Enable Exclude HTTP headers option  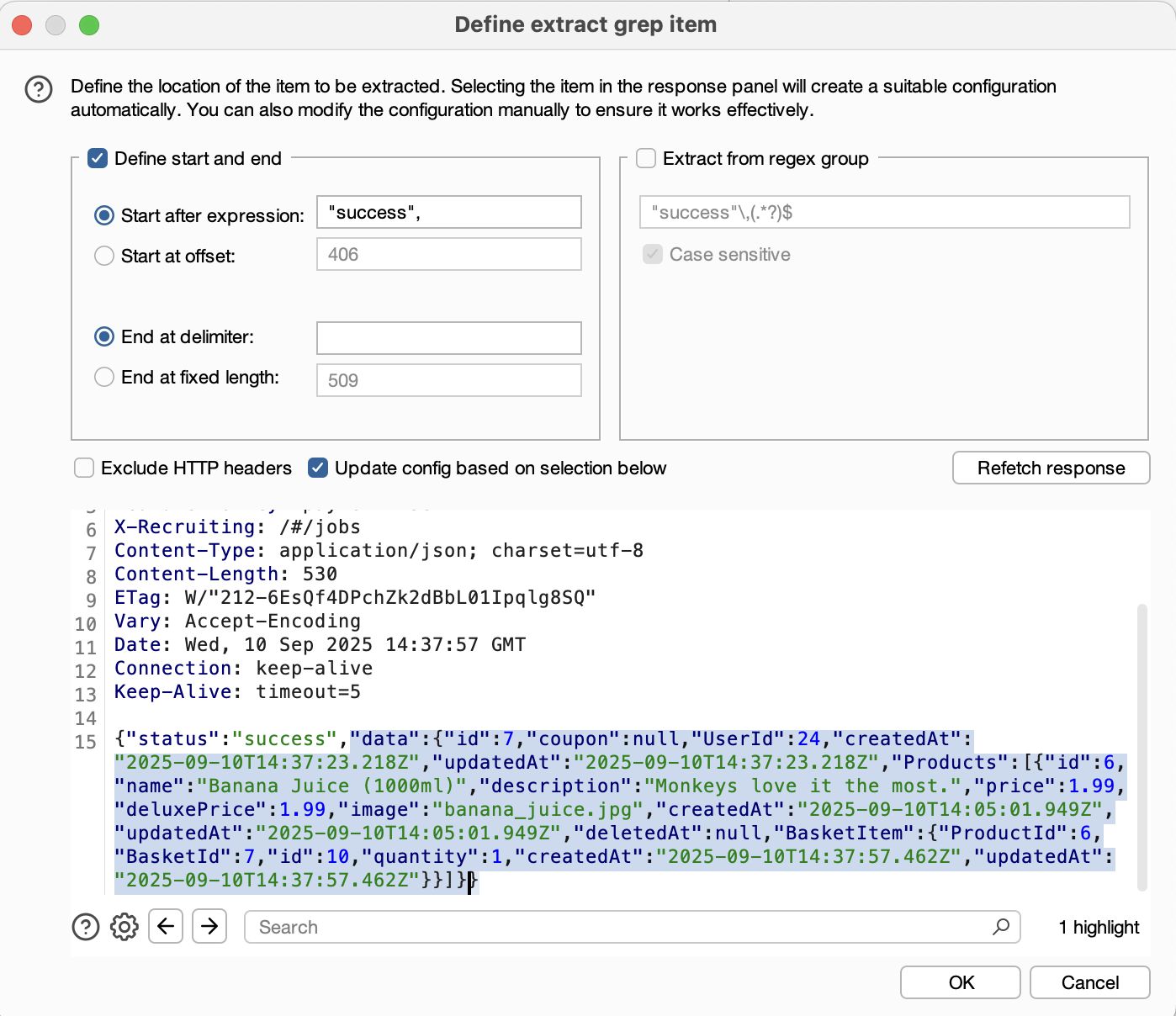click(x=84, y=468)
